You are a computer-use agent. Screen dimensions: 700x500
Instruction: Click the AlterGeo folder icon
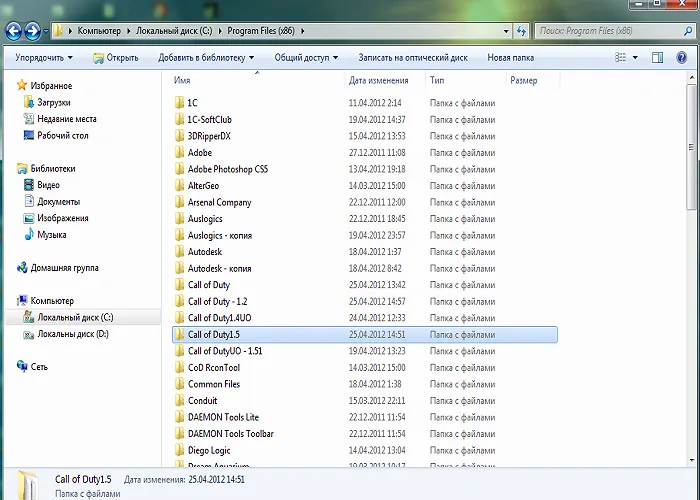[x=179, y=185]
